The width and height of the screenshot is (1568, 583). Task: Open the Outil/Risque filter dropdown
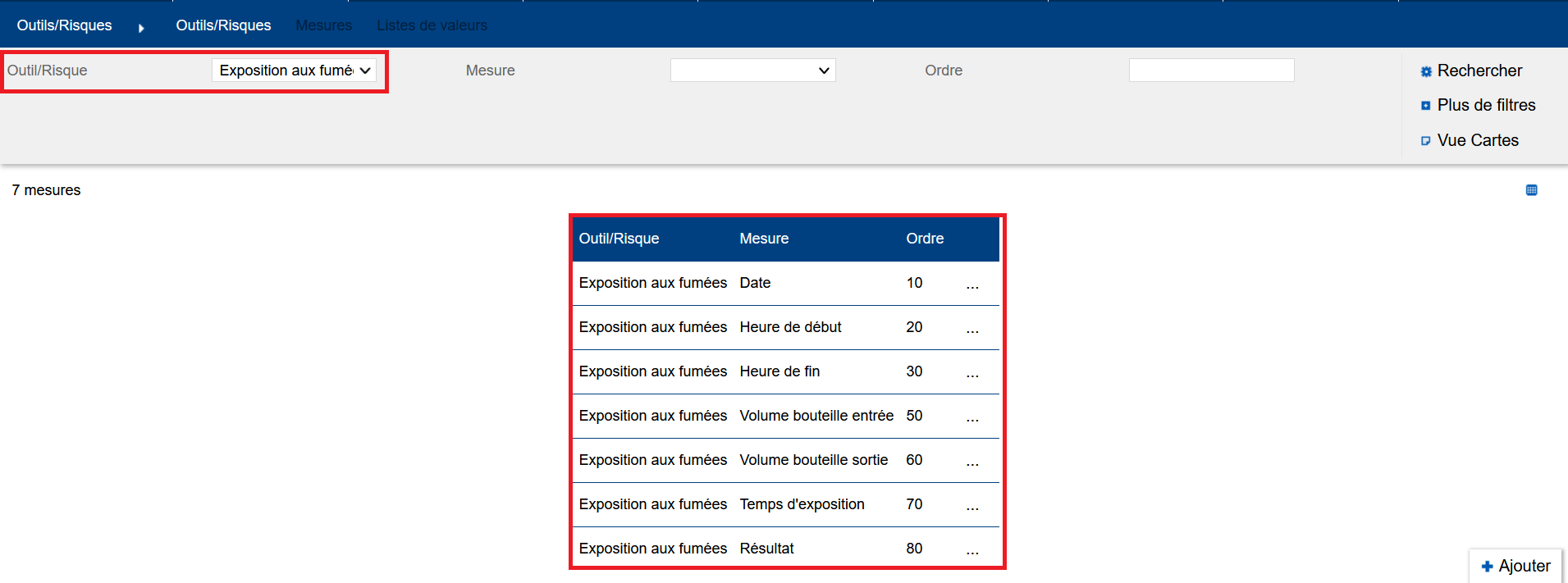click(294, 71)
